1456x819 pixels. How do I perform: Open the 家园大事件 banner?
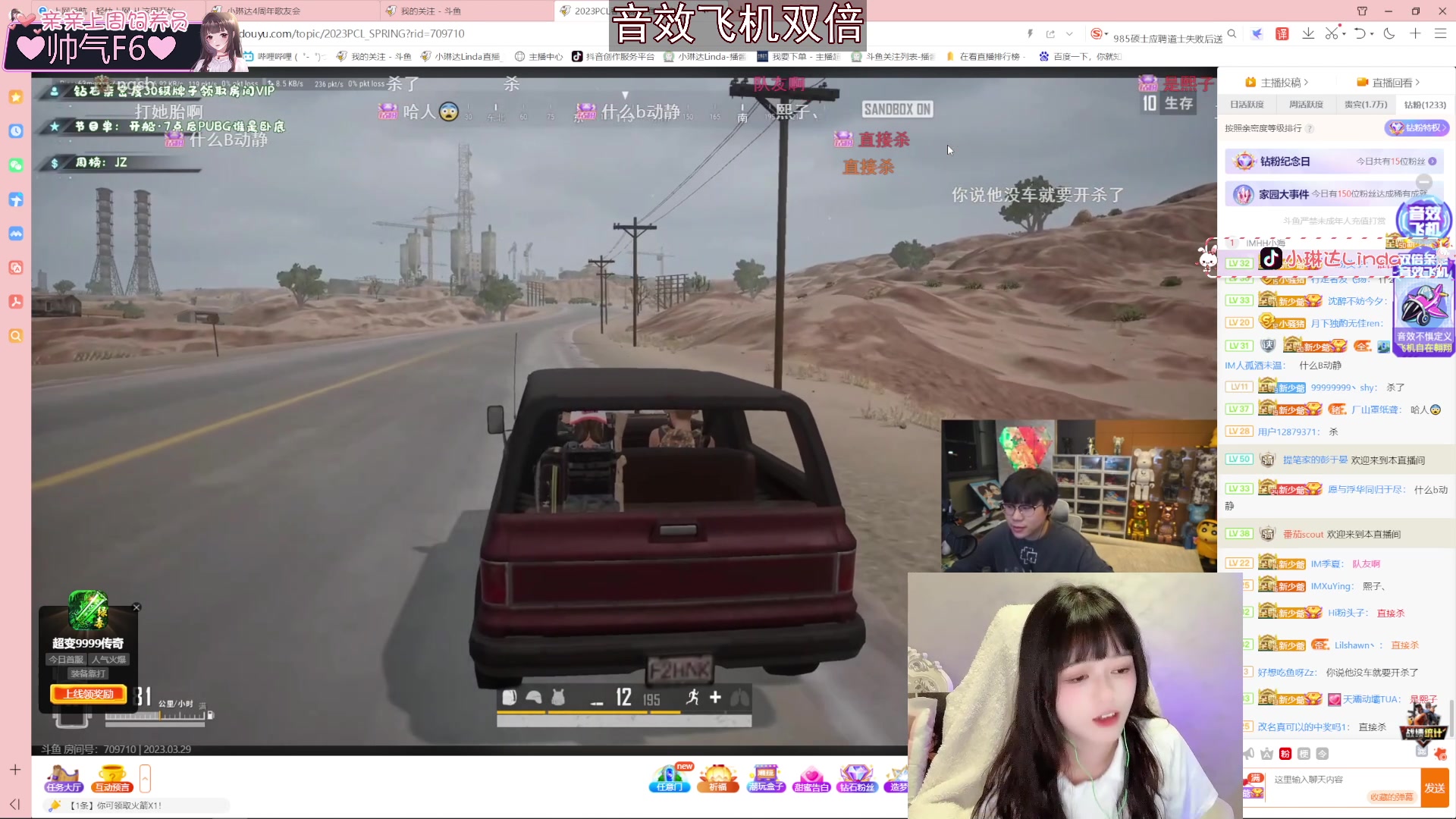click(x=1333, y=194)
